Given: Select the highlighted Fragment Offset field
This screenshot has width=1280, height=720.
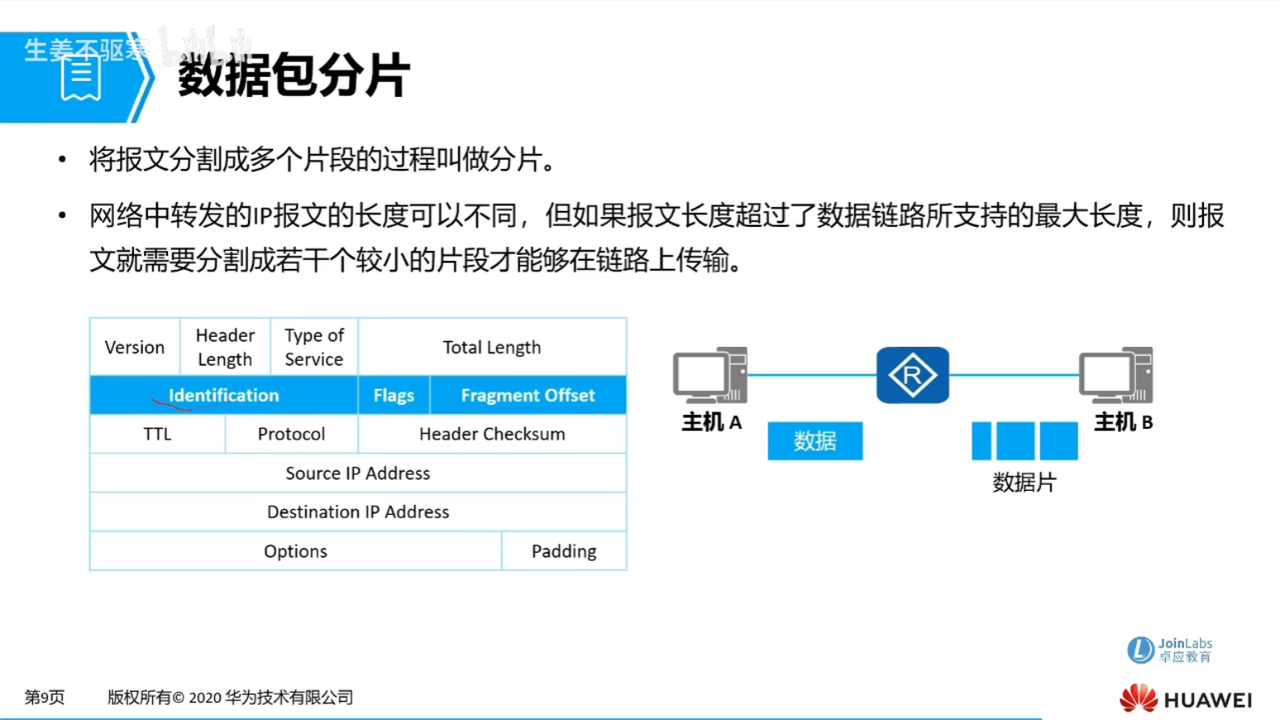Looking at the screenshot, I should tap(528, 395).
